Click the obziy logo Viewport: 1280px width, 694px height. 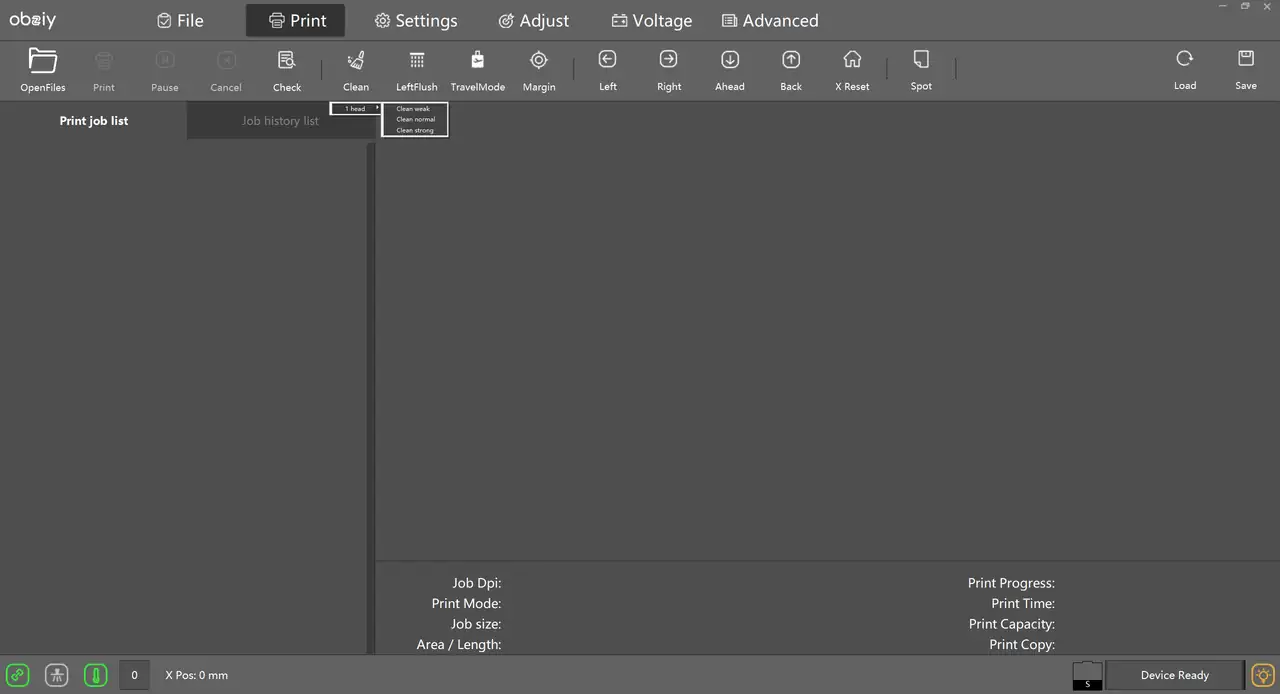(x=33, y=20)
